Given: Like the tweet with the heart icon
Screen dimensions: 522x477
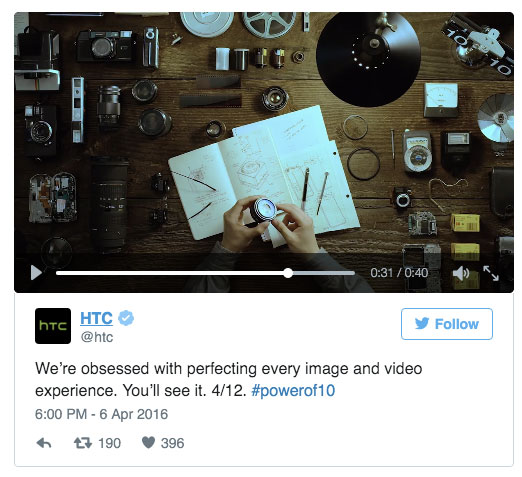Looking at the screenshot, I should 148,443.
